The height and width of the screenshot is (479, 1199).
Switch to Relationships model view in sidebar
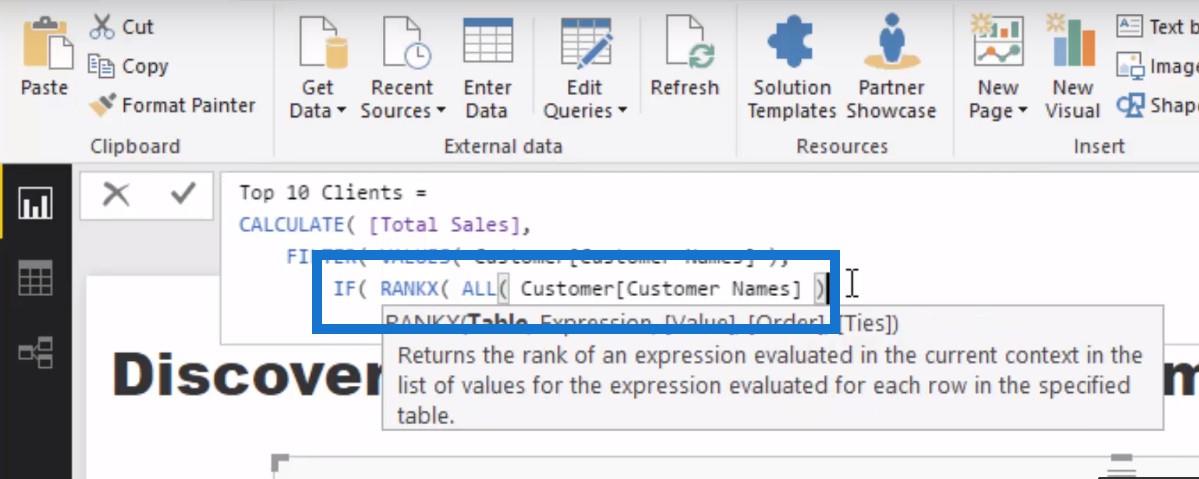click(x=35, y=353)
